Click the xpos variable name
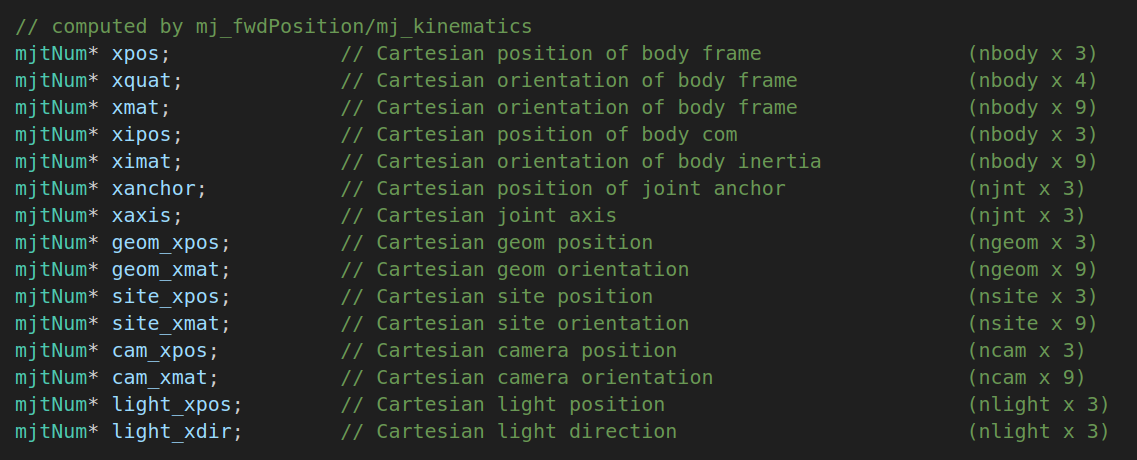 point(136,53)
